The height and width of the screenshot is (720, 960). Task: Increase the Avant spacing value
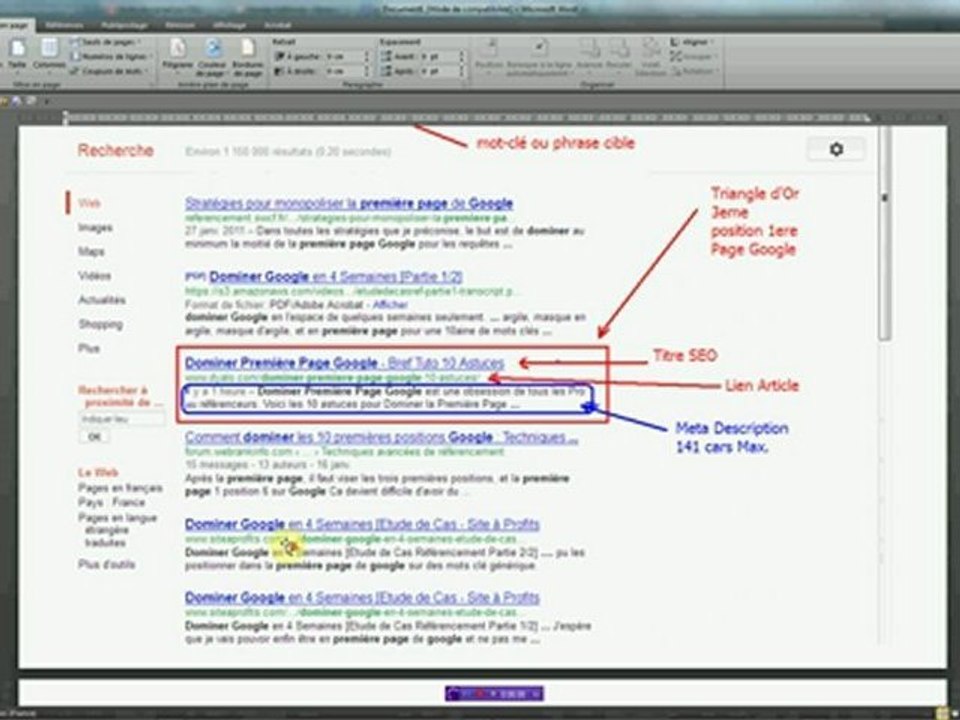[x=462, y=54]
